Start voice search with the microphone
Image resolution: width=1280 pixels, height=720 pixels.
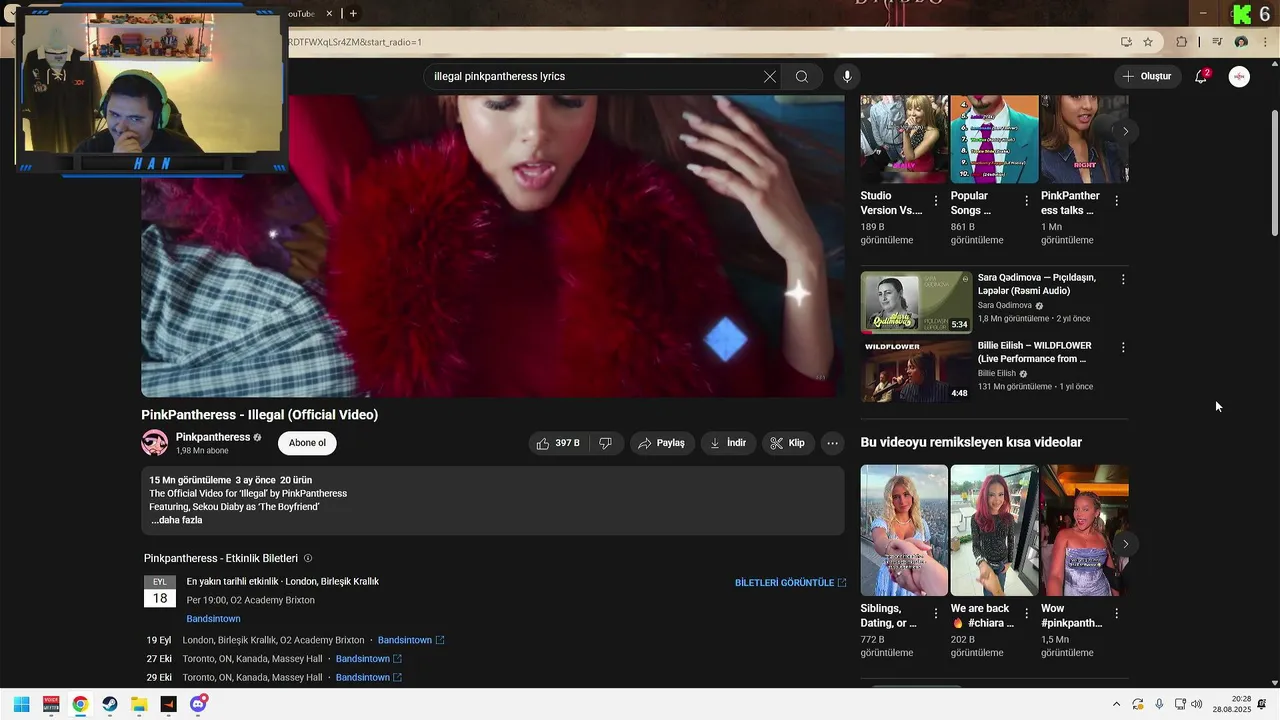[x=847, y=77]
